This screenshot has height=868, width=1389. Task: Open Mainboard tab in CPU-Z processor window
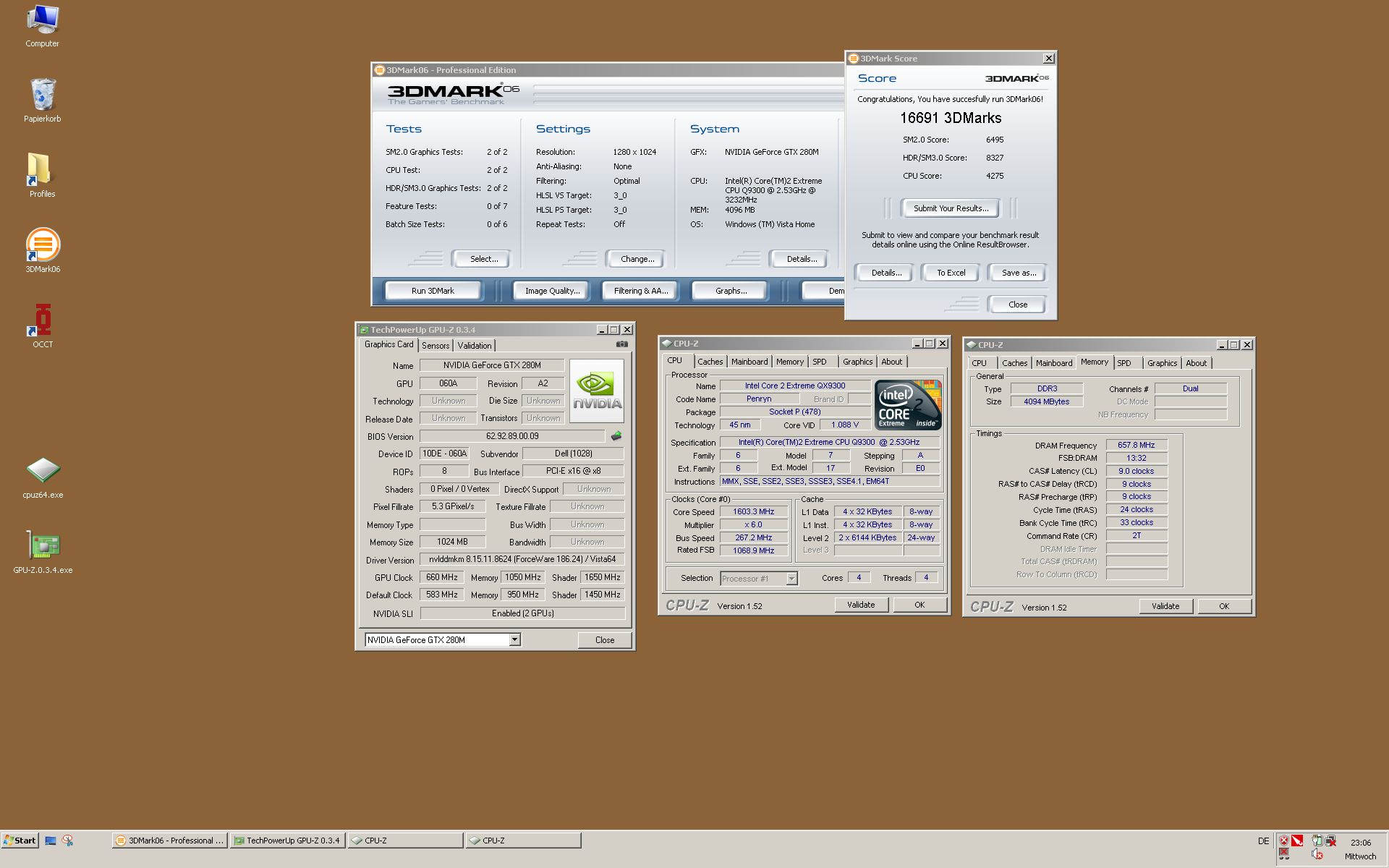(x=749, y=362)
